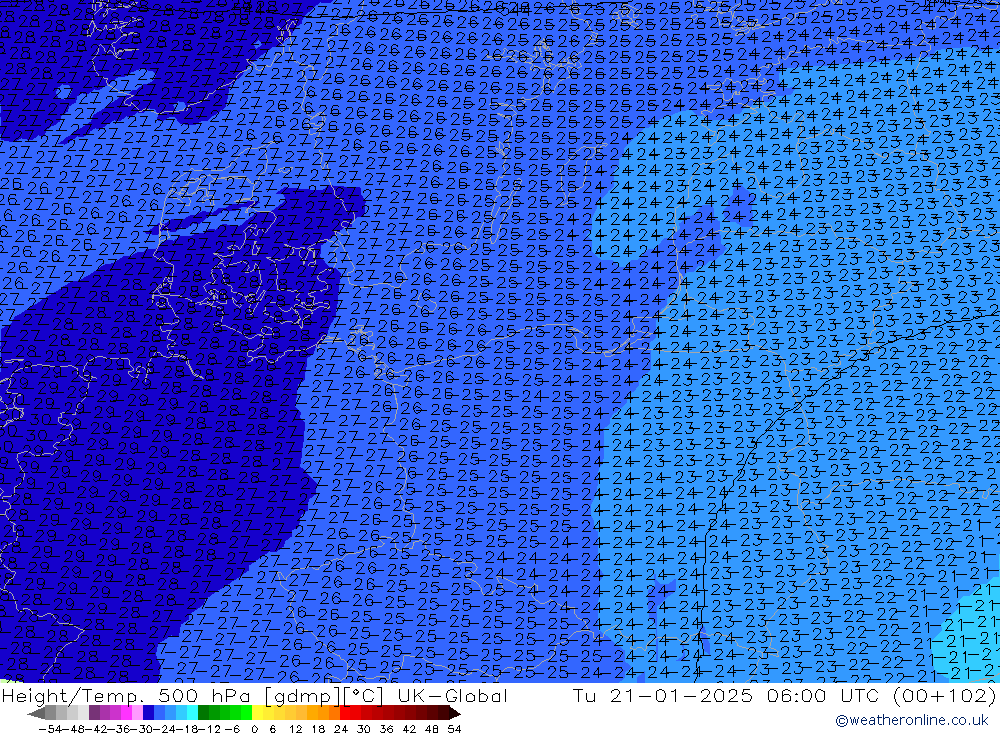1000x733 pixels.
Task: Pick the bright magenta legend swatch
Action: [126, 714]
